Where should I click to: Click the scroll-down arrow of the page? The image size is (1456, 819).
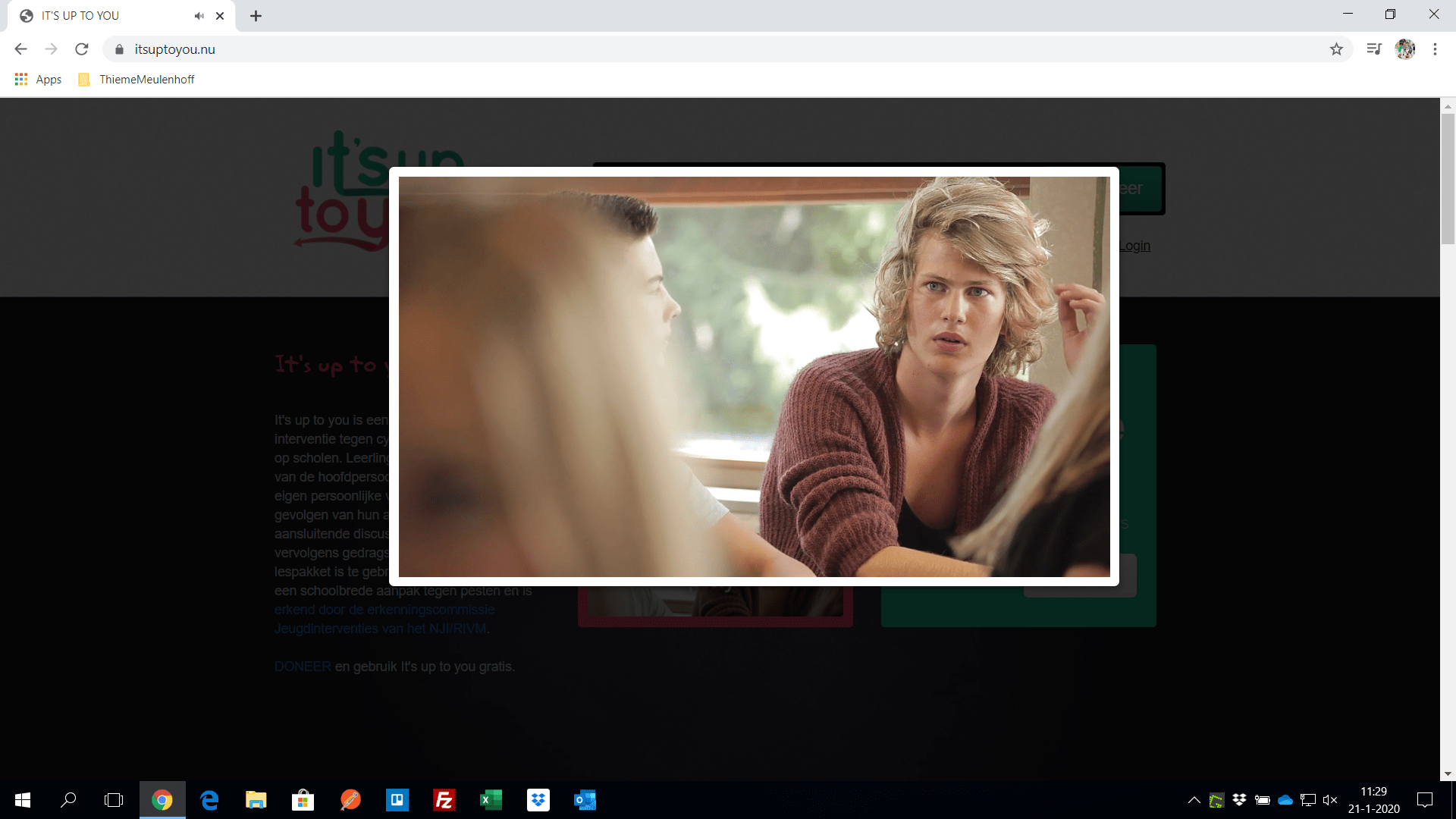[1448, 774]
